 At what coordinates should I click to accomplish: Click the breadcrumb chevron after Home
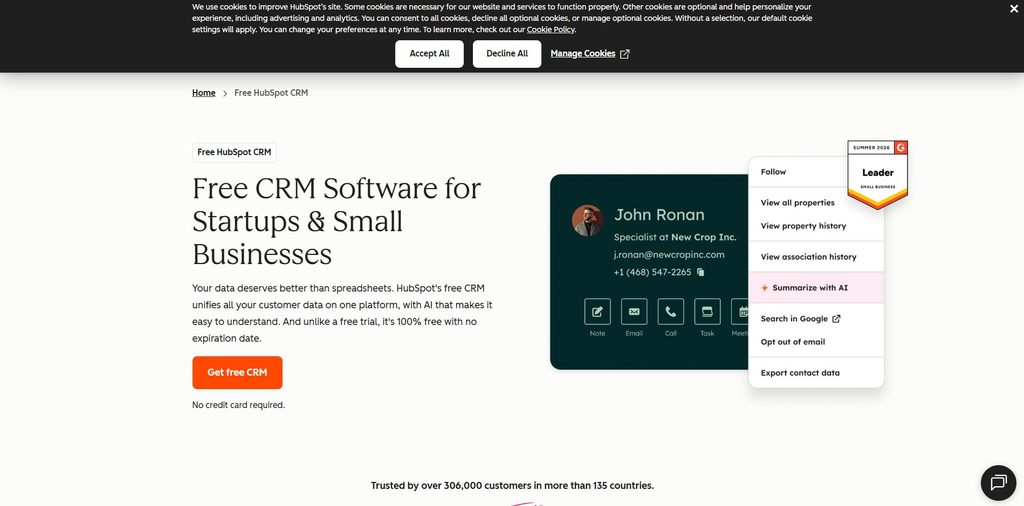coord(225,93)
